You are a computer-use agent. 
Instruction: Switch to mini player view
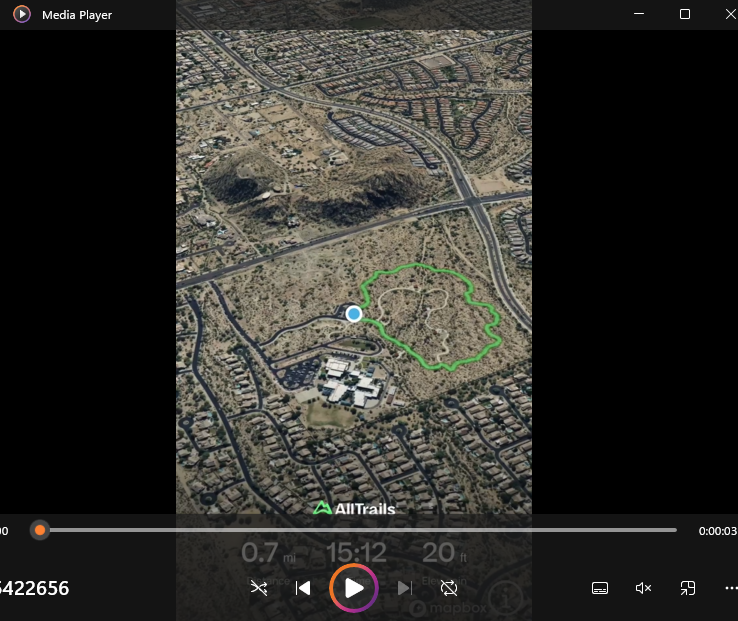(x=688, y=588)
